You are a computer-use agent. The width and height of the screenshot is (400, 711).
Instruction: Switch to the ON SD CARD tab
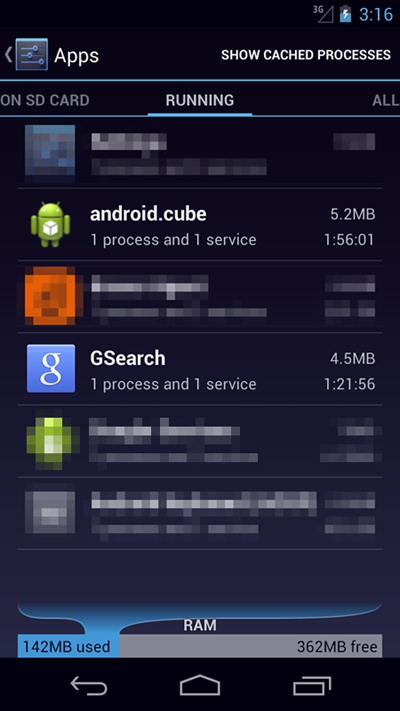coord(44,100)
